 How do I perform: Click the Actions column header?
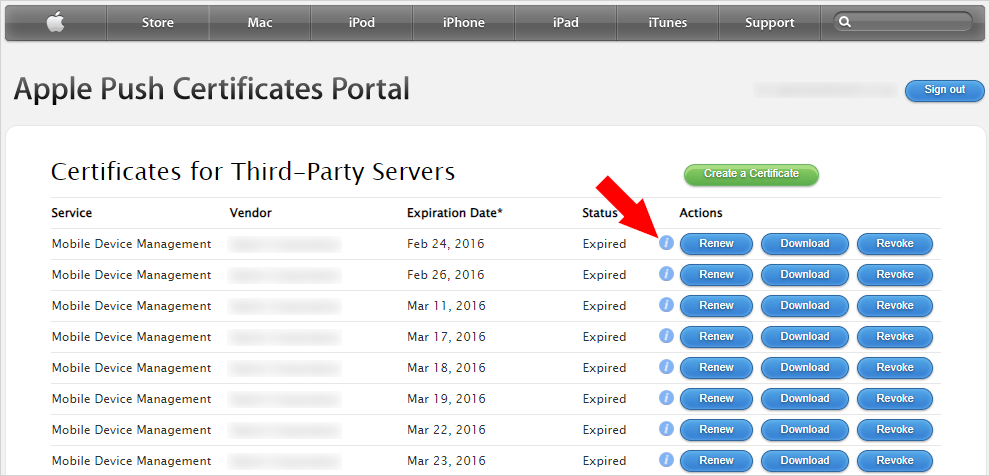[x=701, y=213]
